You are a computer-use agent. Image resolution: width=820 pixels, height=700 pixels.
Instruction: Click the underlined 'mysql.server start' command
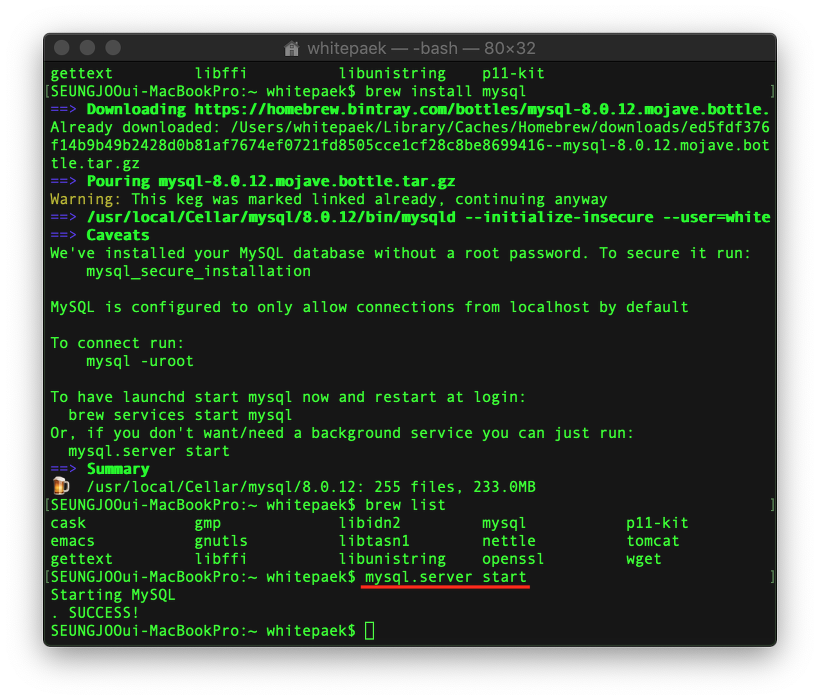tap(446, 577)
